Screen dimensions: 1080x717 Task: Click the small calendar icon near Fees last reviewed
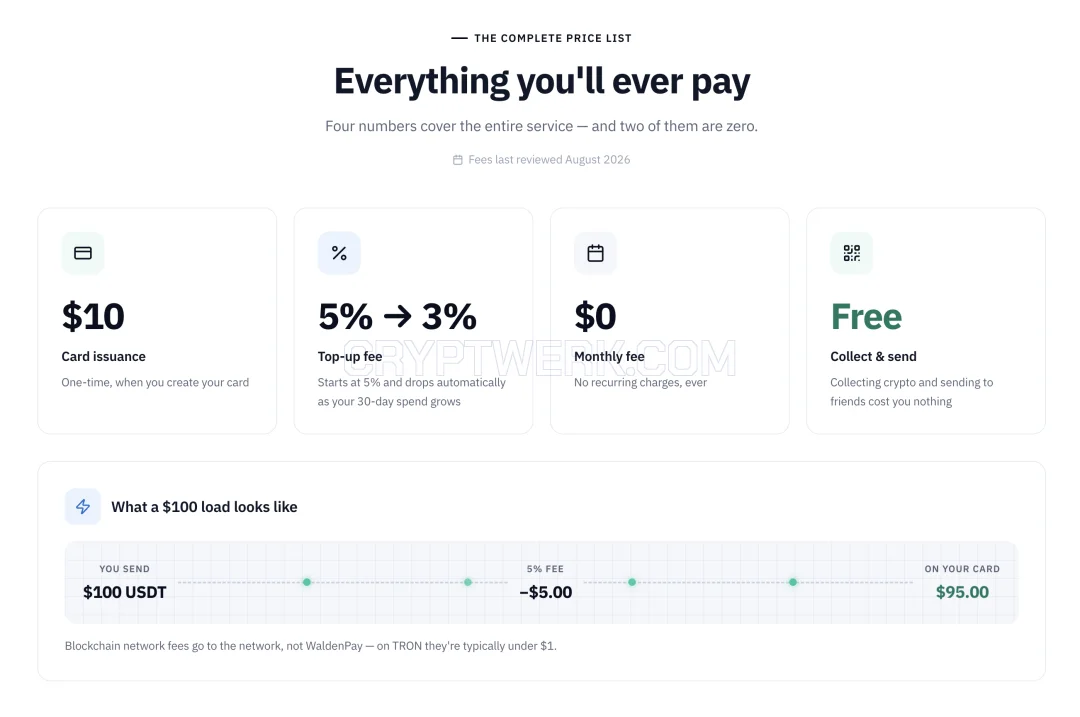point(457,160)
